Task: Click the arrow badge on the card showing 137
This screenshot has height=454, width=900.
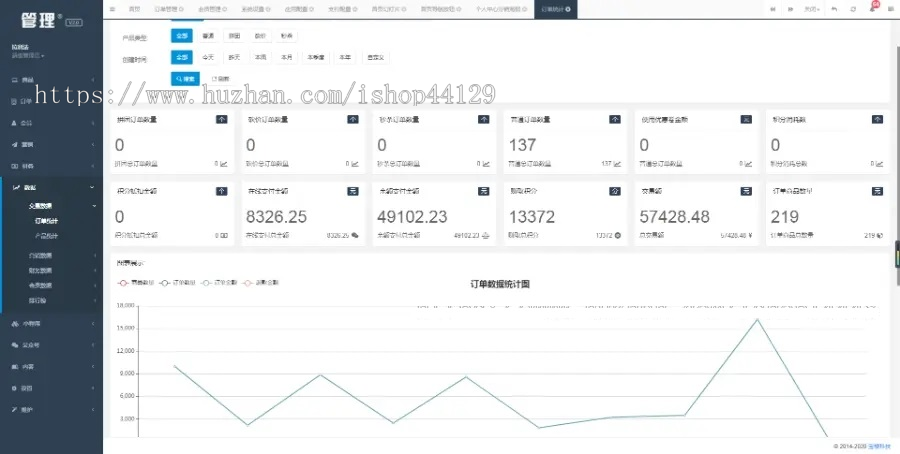Action: pos(615,119)
